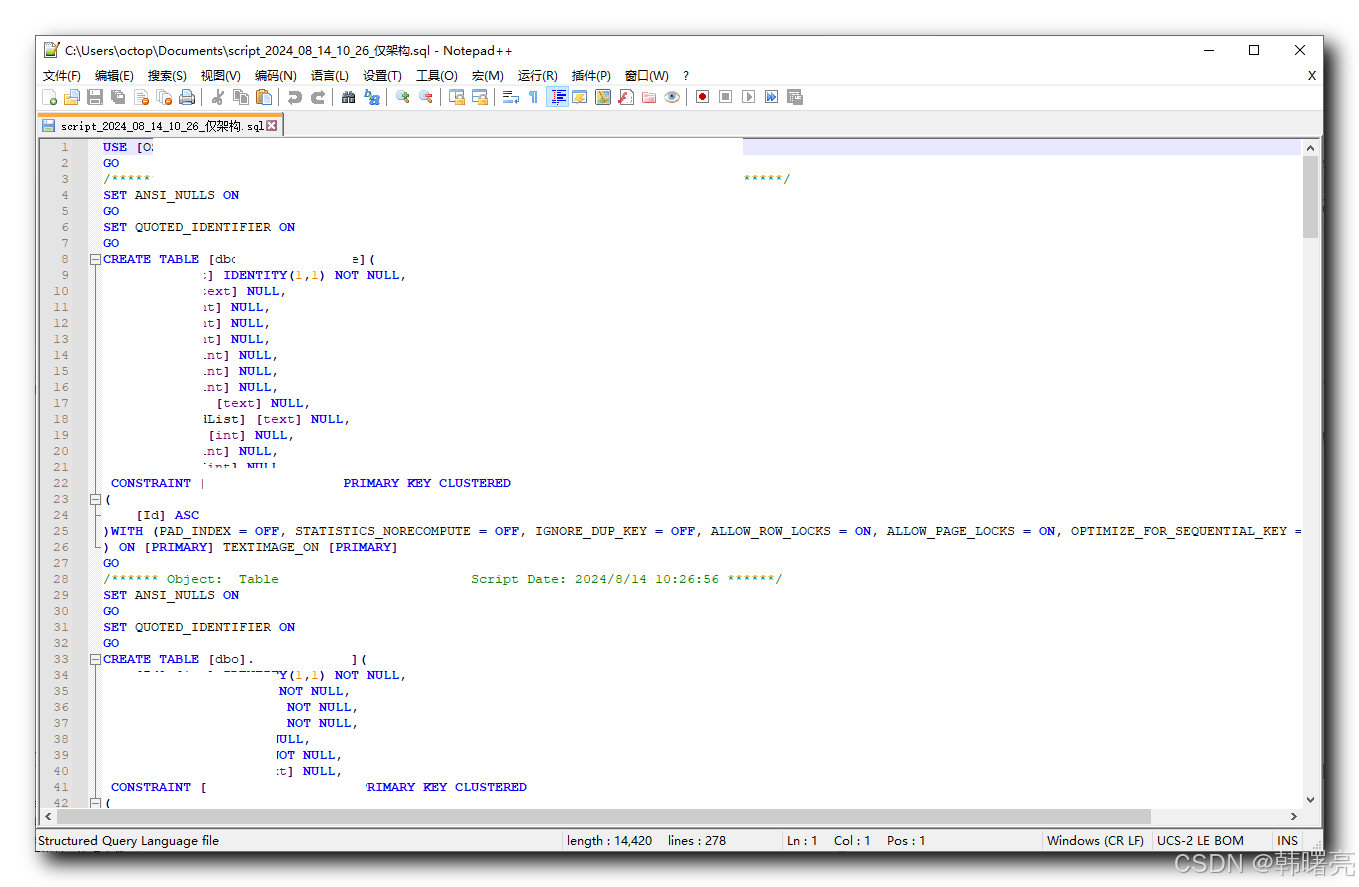This screenshot has width=1359, height=887.
Task: Click the horizontal scrollbar left arrow
Action: [x=49, y=817]
